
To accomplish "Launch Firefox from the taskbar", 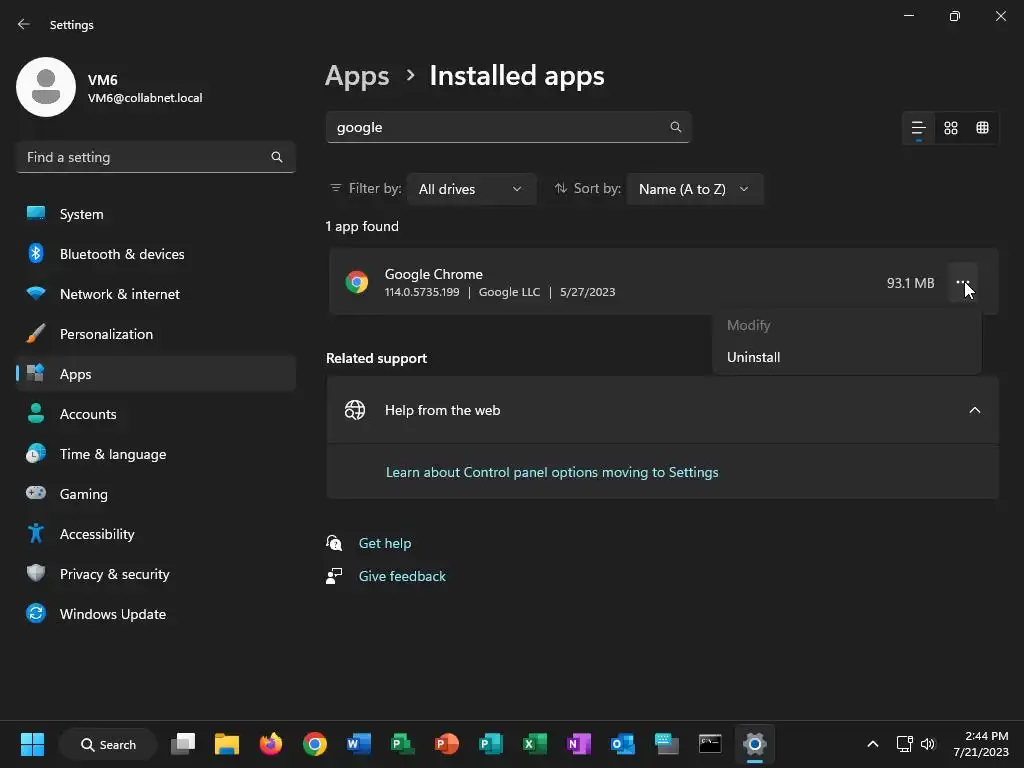I will coord(270,744).
